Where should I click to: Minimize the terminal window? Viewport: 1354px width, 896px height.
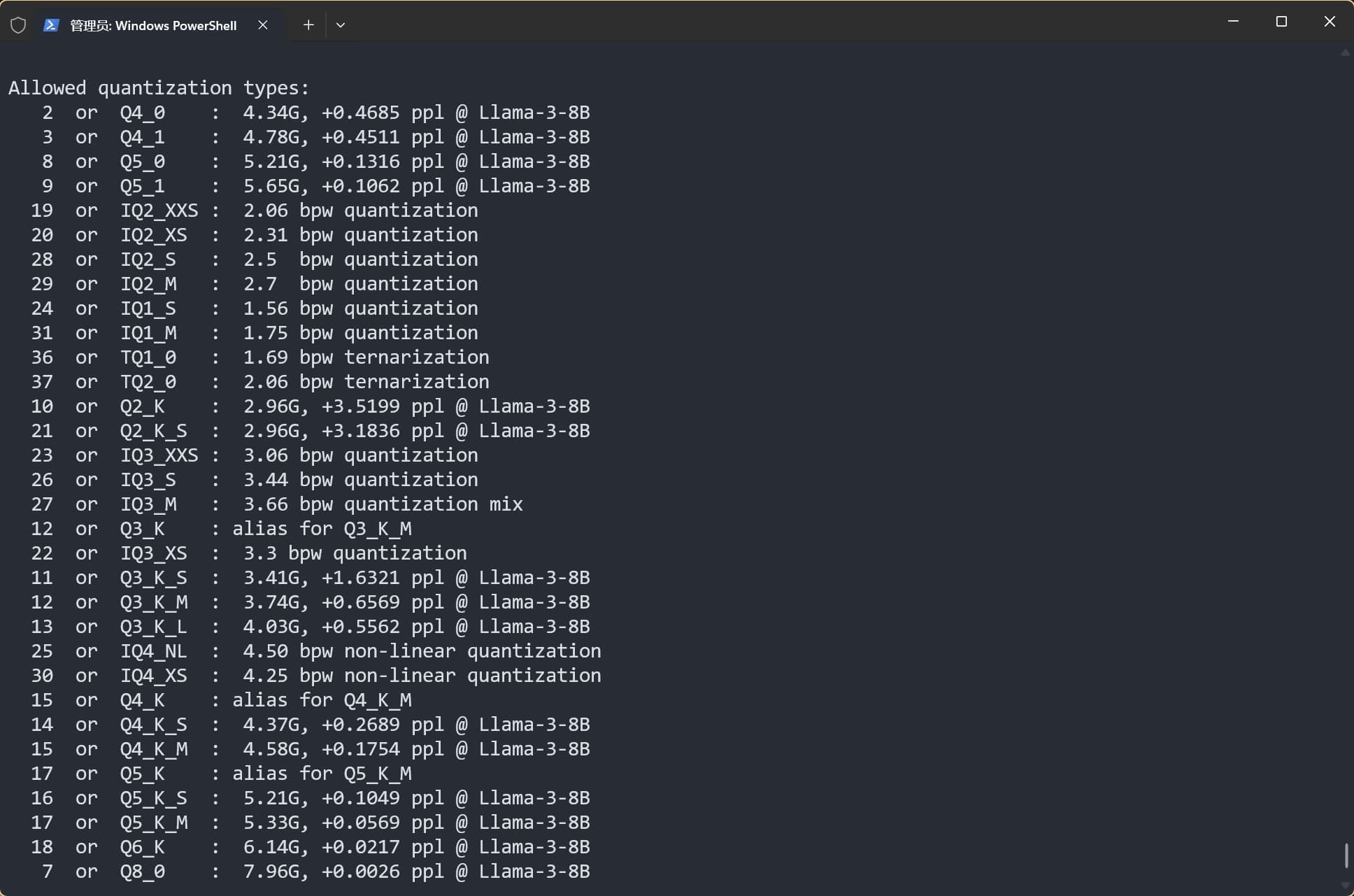1234,22
